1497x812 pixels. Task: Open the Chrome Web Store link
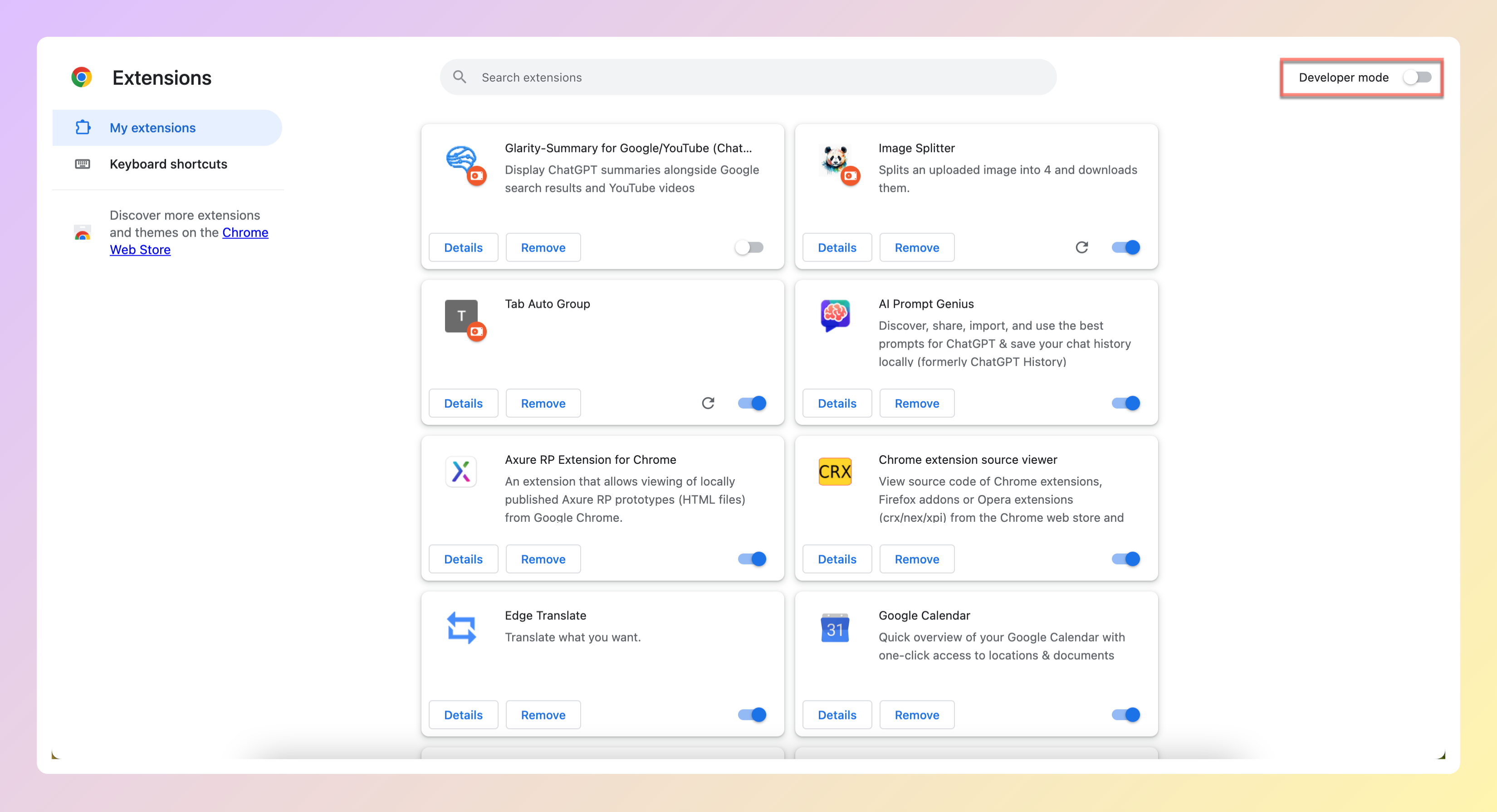click(x=189, y=241)
